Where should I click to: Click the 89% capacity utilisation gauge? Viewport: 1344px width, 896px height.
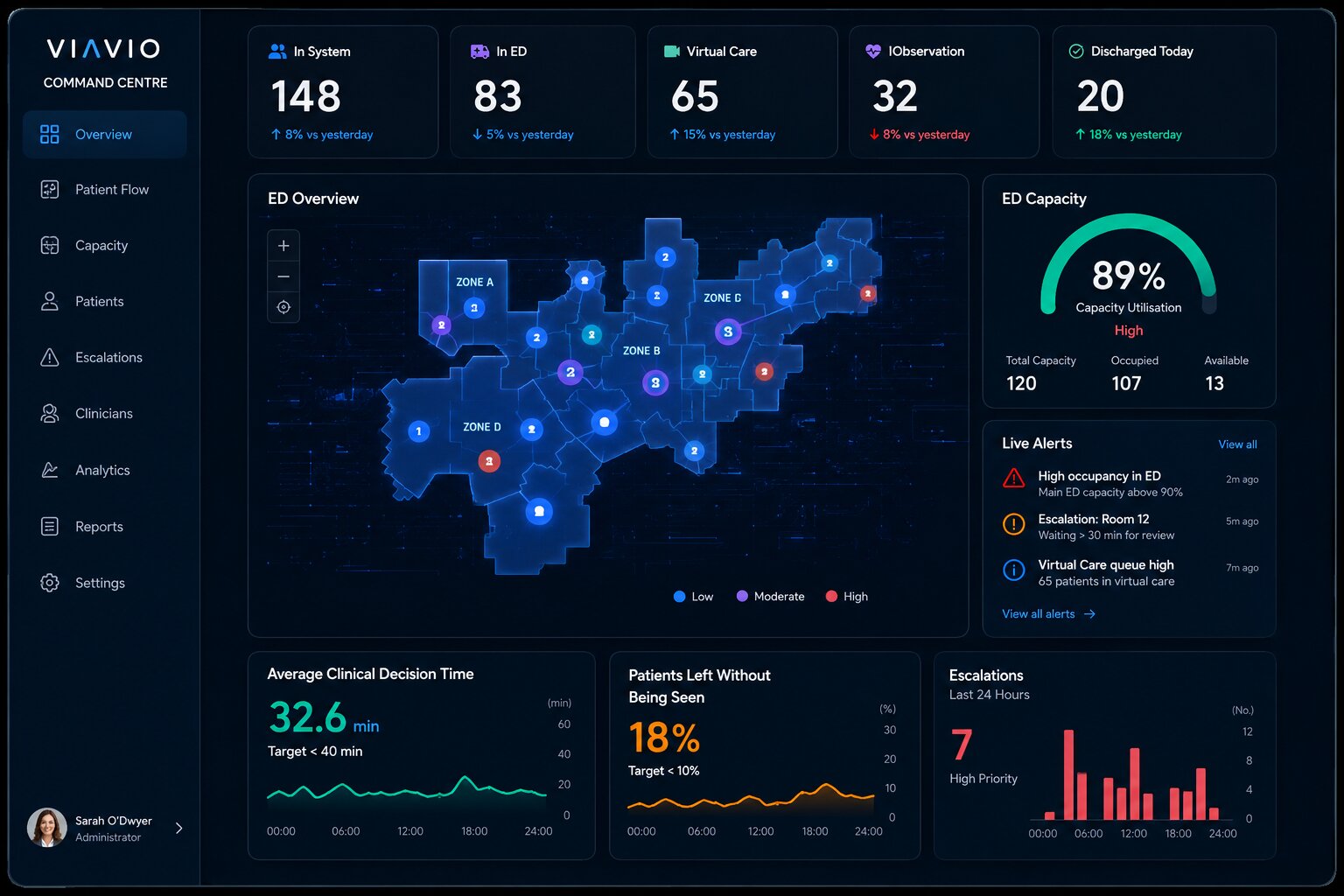1129,265
